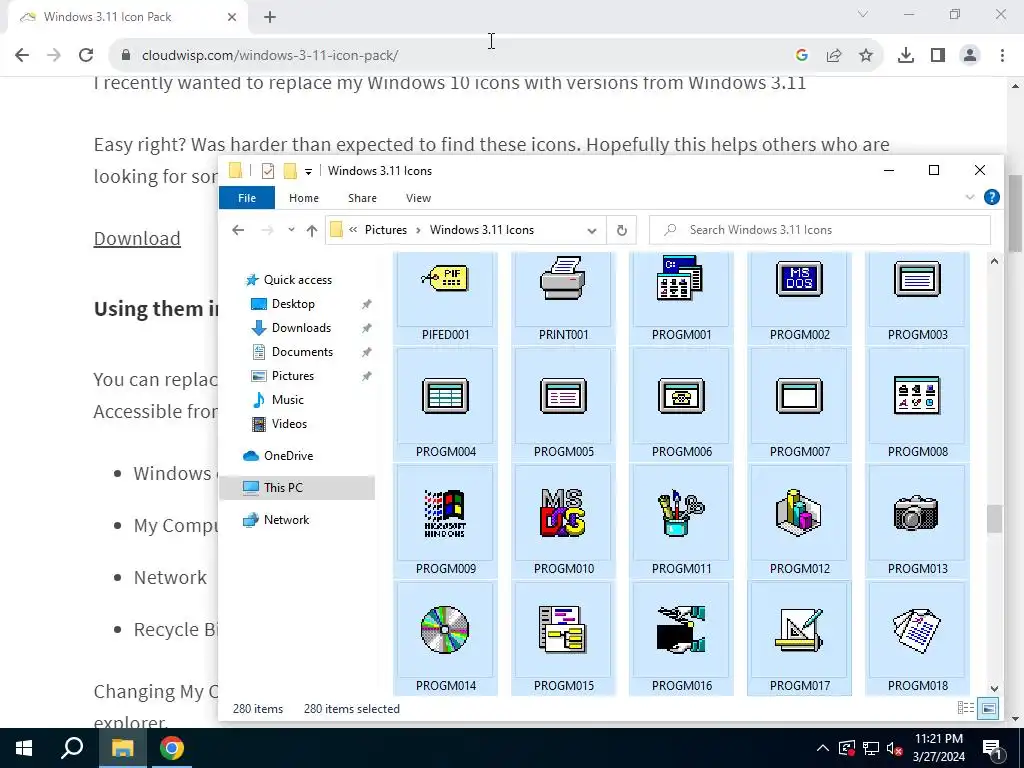Open Videos in navigation pane
The image size is (1024, 768).
point(289,424)
